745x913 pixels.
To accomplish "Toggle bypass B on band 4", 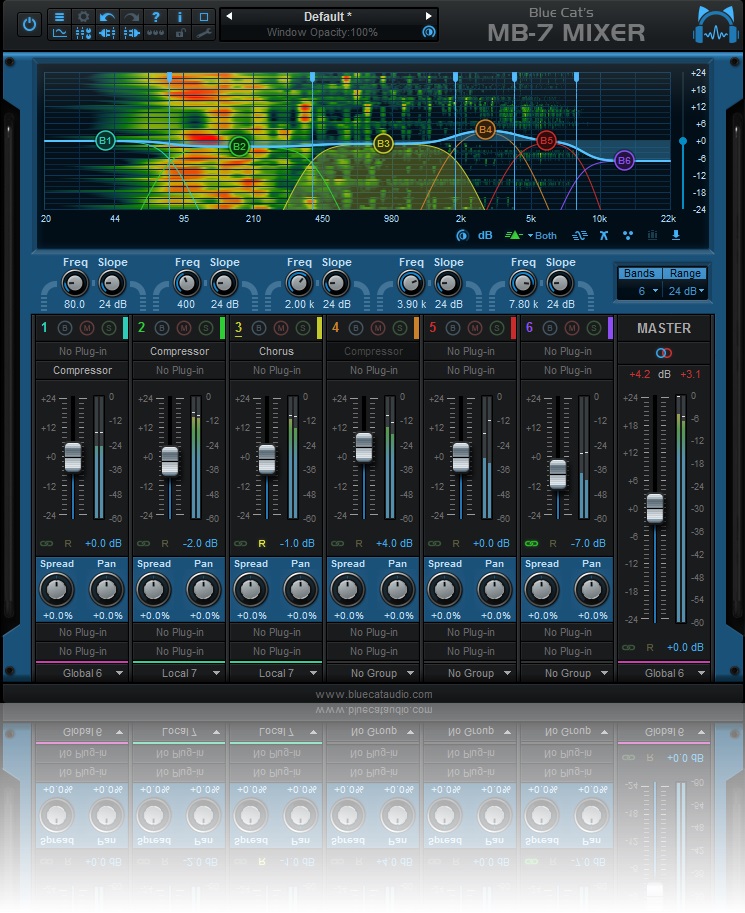I will 356,328.
